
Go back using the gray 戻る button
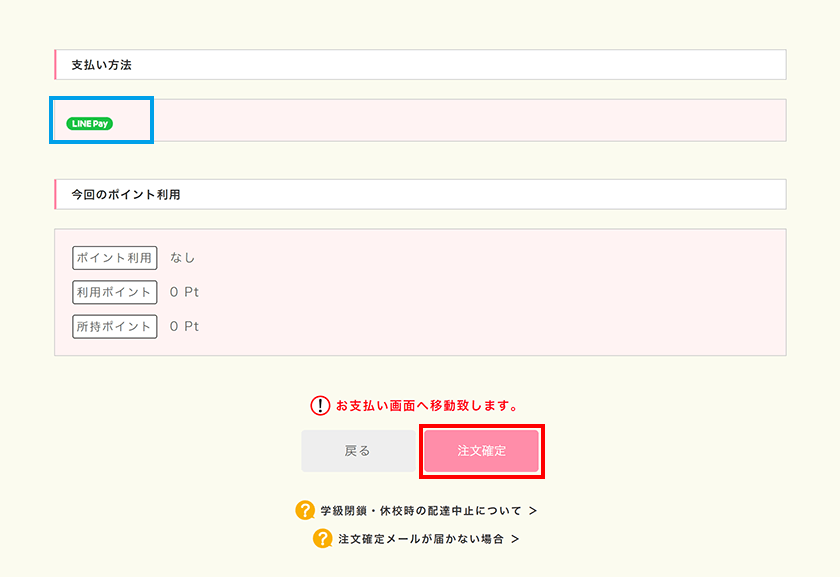point(358,451)
